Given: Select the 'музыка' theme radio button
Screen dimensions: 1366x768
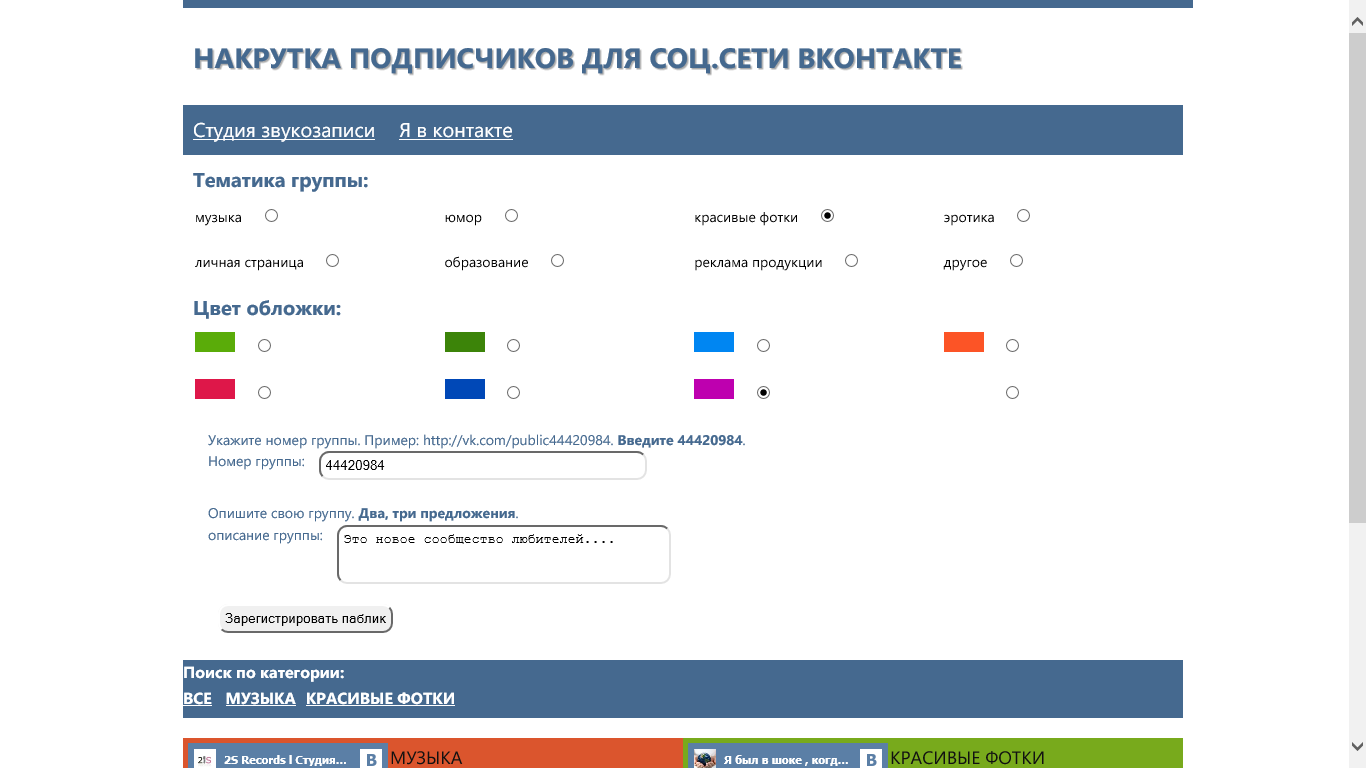Looking at the screenshot, I should pyautogui.click(x=271, y=216).
